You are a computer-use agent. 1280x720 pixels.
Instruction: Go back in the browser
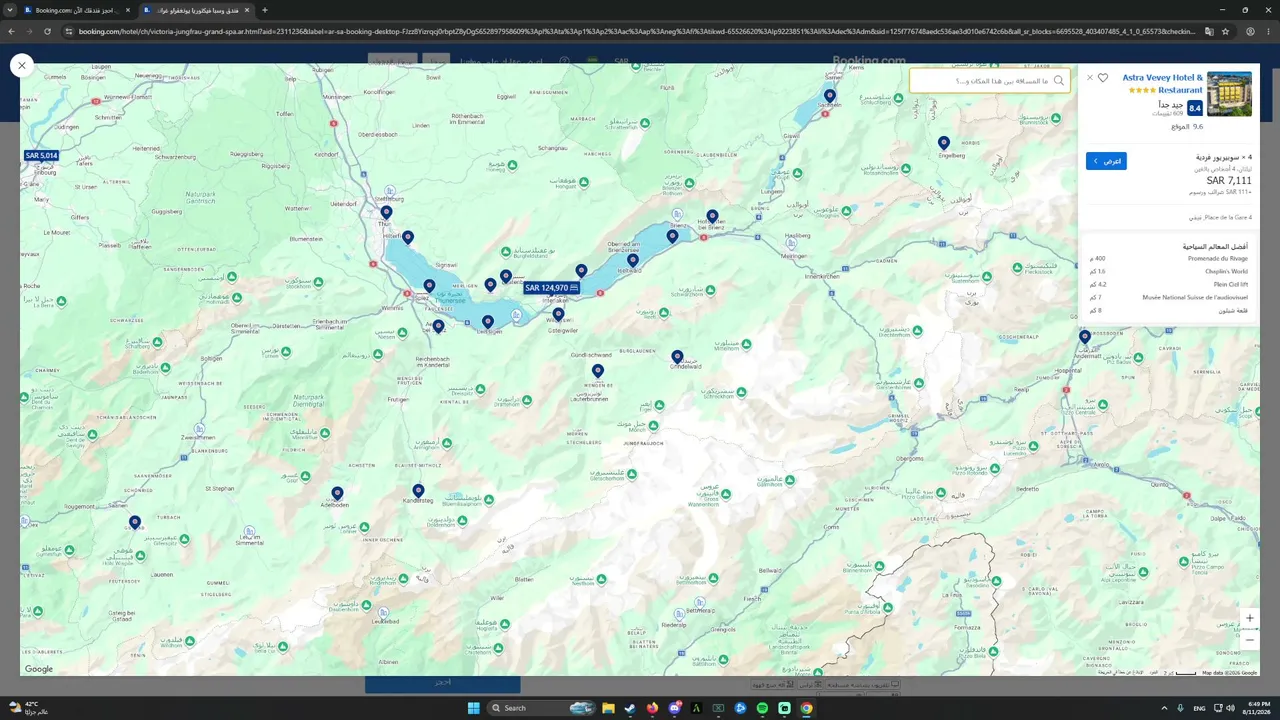pos(11,31)
